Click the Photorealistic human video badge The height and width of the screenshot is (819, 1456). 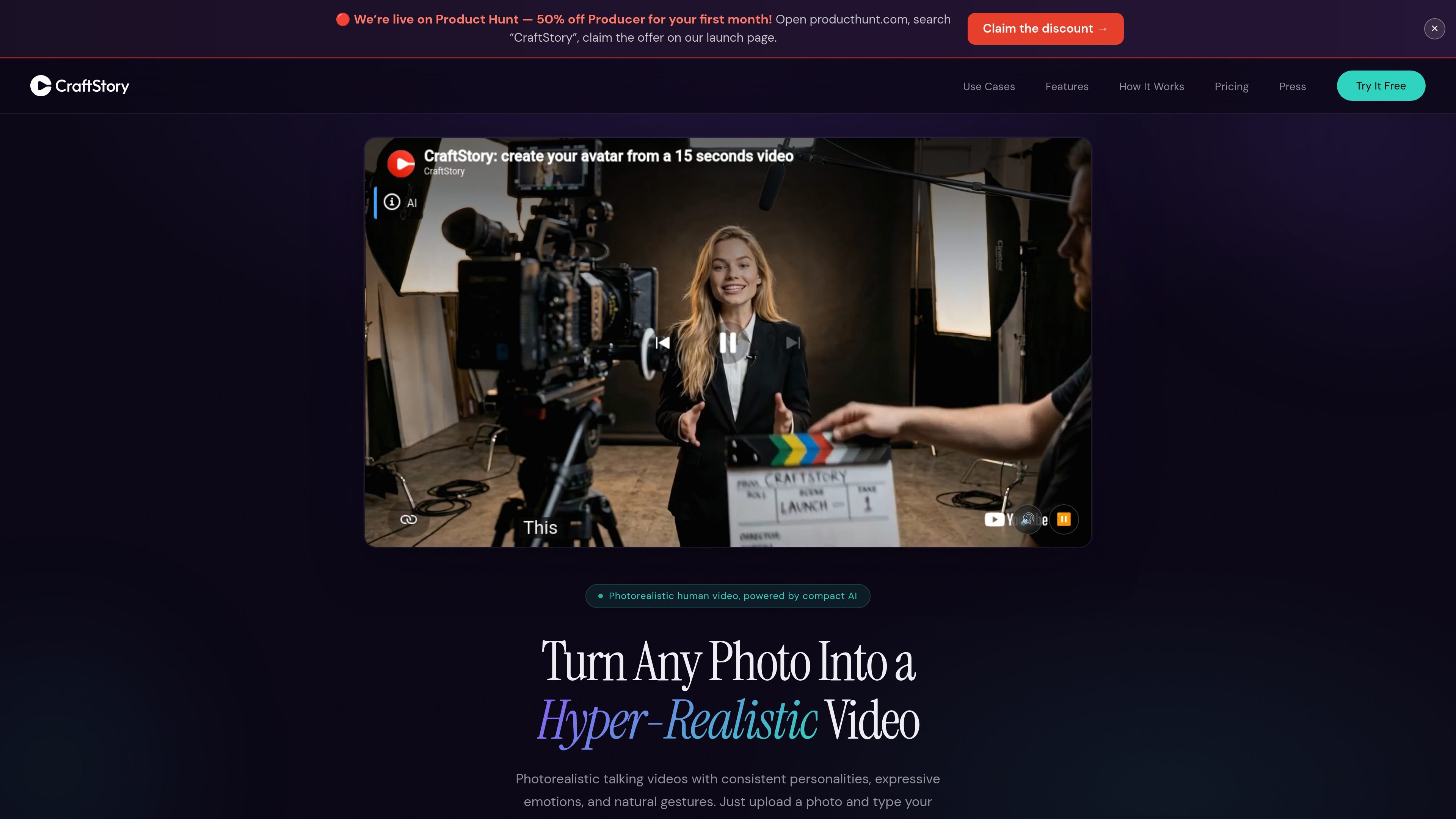click(x=728, y=596)
